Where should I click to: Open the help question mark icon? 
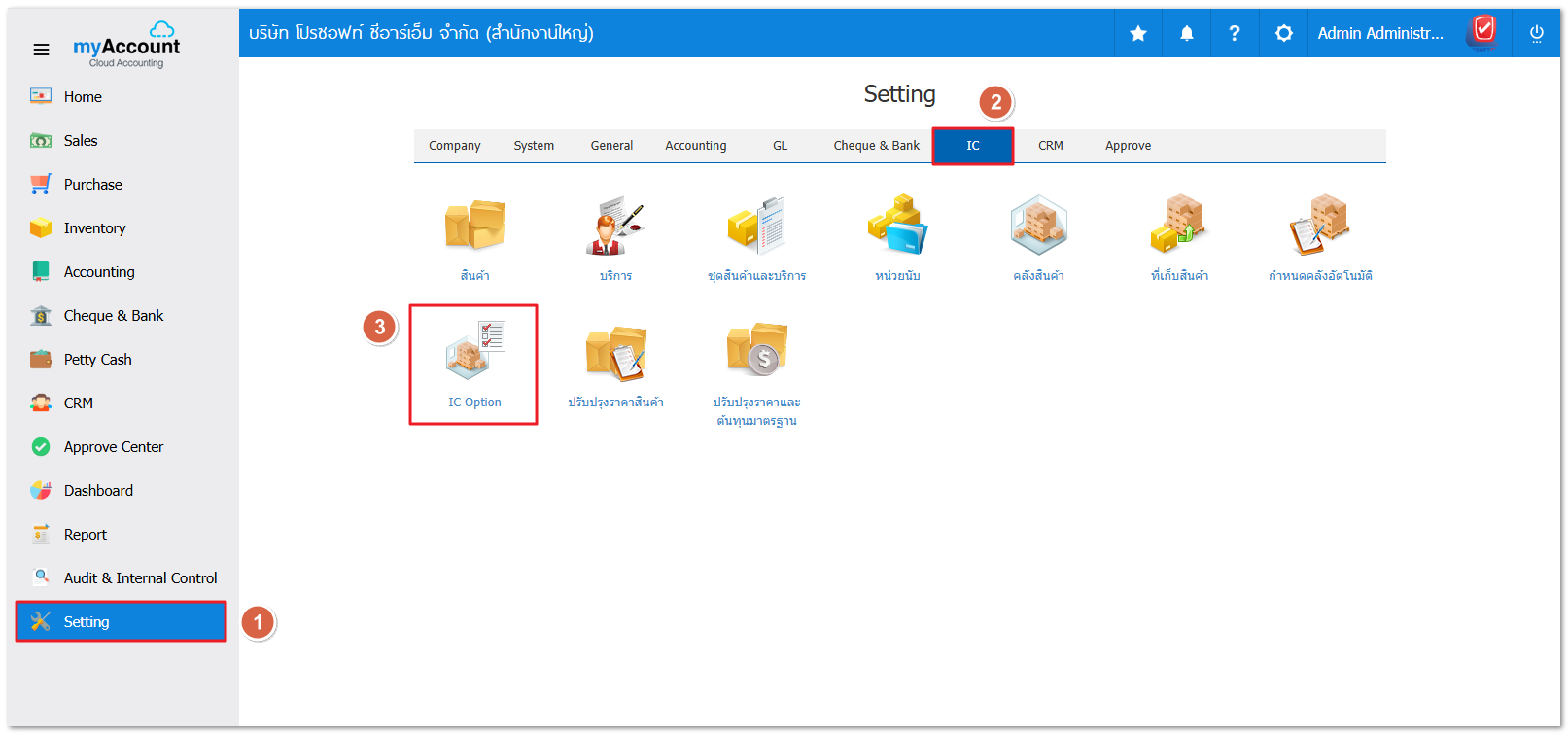(x=1234, y=33)
